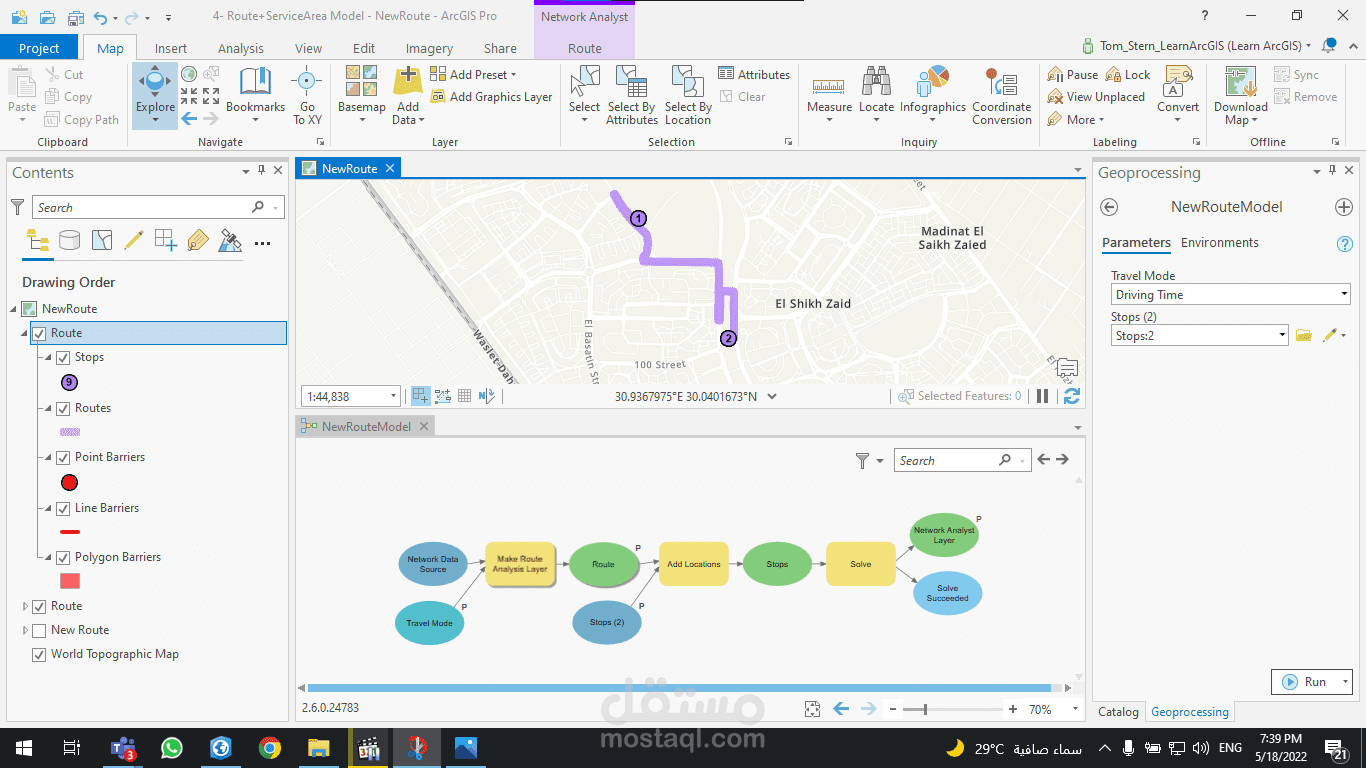Toggle the Routes layer checkbox
This screenshot has height=768, width=1366.
[63, 408]
